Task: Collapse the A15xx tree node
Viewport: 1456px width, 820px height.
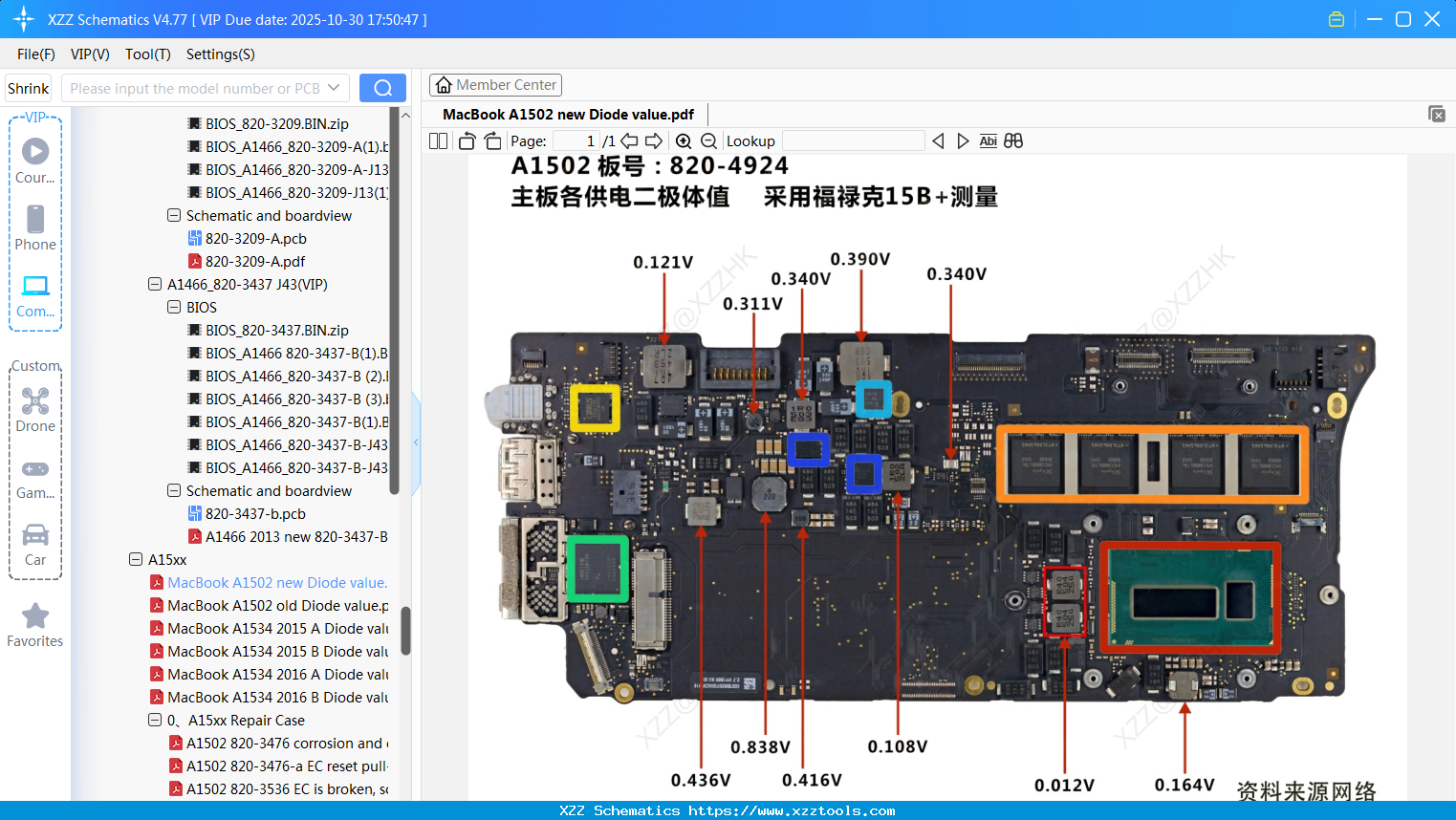Action: [136, 559]
